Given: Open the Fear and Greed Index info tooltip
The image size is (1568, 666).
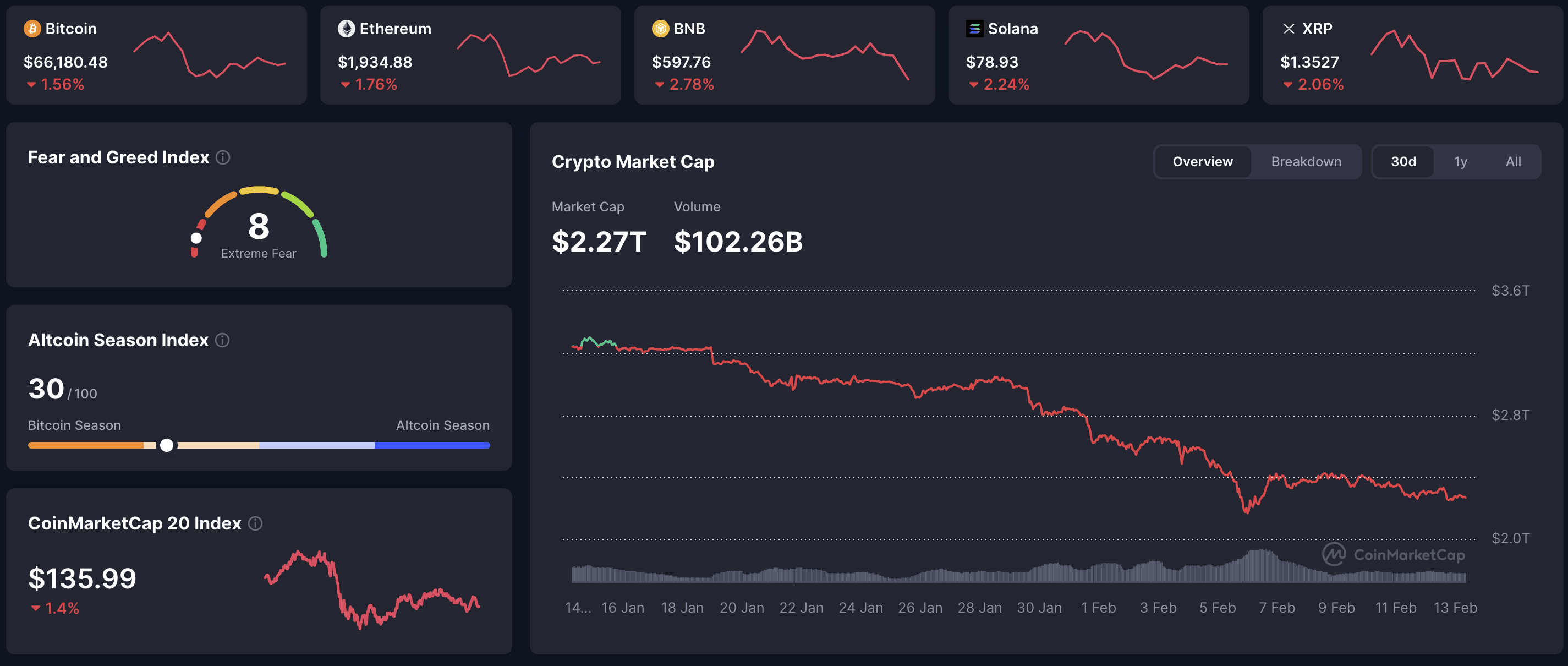Looking at the screenshot, I should [x=223, y=157].
